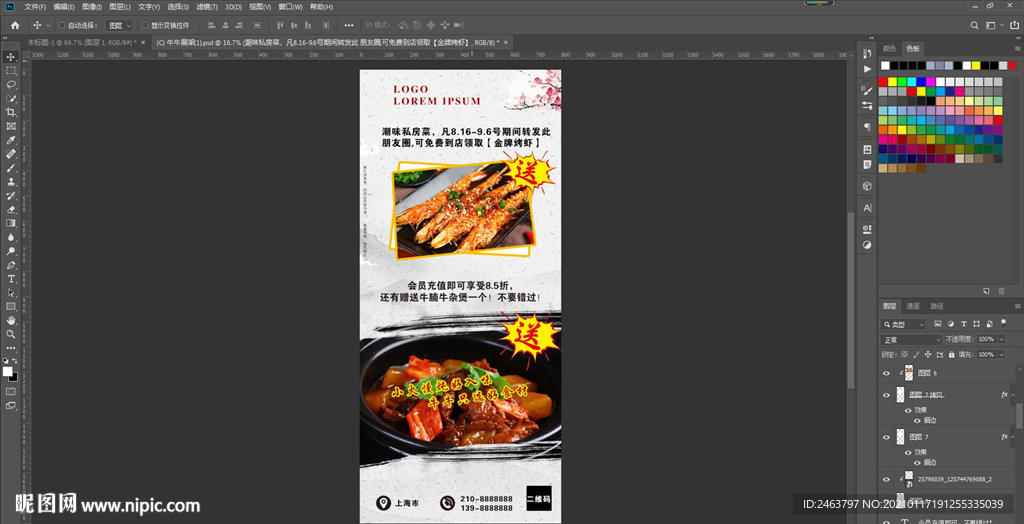The image size is (1024, 524).
Task: Hide layer 图层 7 拷贝 via eye icon
Action: (886, 395)
